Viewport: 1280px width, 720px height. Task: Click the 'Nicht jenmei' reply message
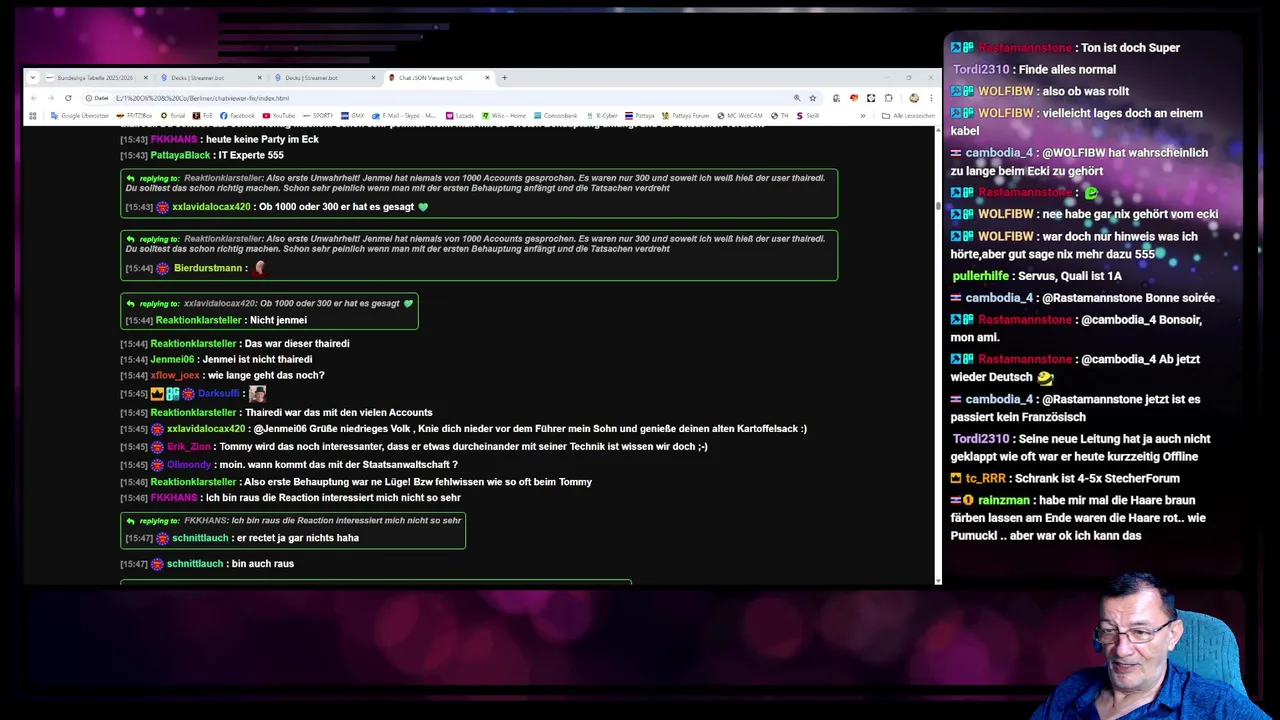(279, 320)
